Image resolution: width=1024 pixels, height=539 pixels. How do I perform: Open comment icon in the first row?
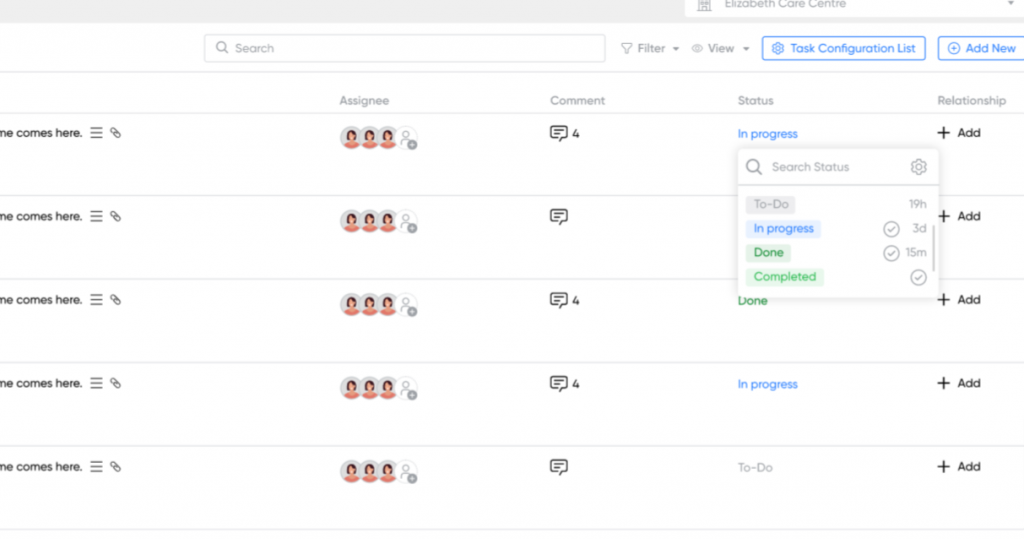559,133
